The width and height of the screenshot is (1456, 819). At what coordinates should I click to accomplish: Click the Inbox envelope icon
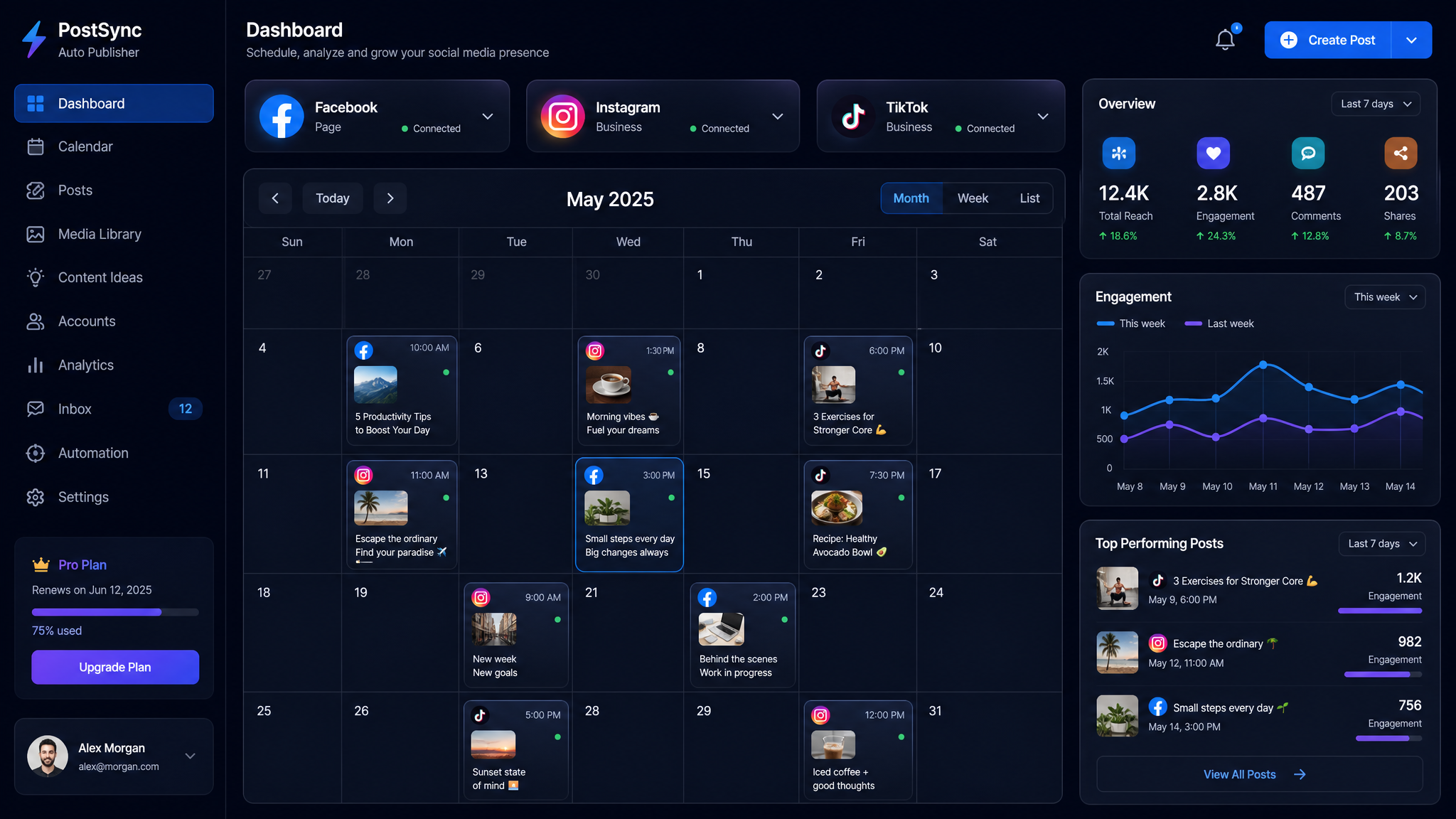tap(36, 409)
